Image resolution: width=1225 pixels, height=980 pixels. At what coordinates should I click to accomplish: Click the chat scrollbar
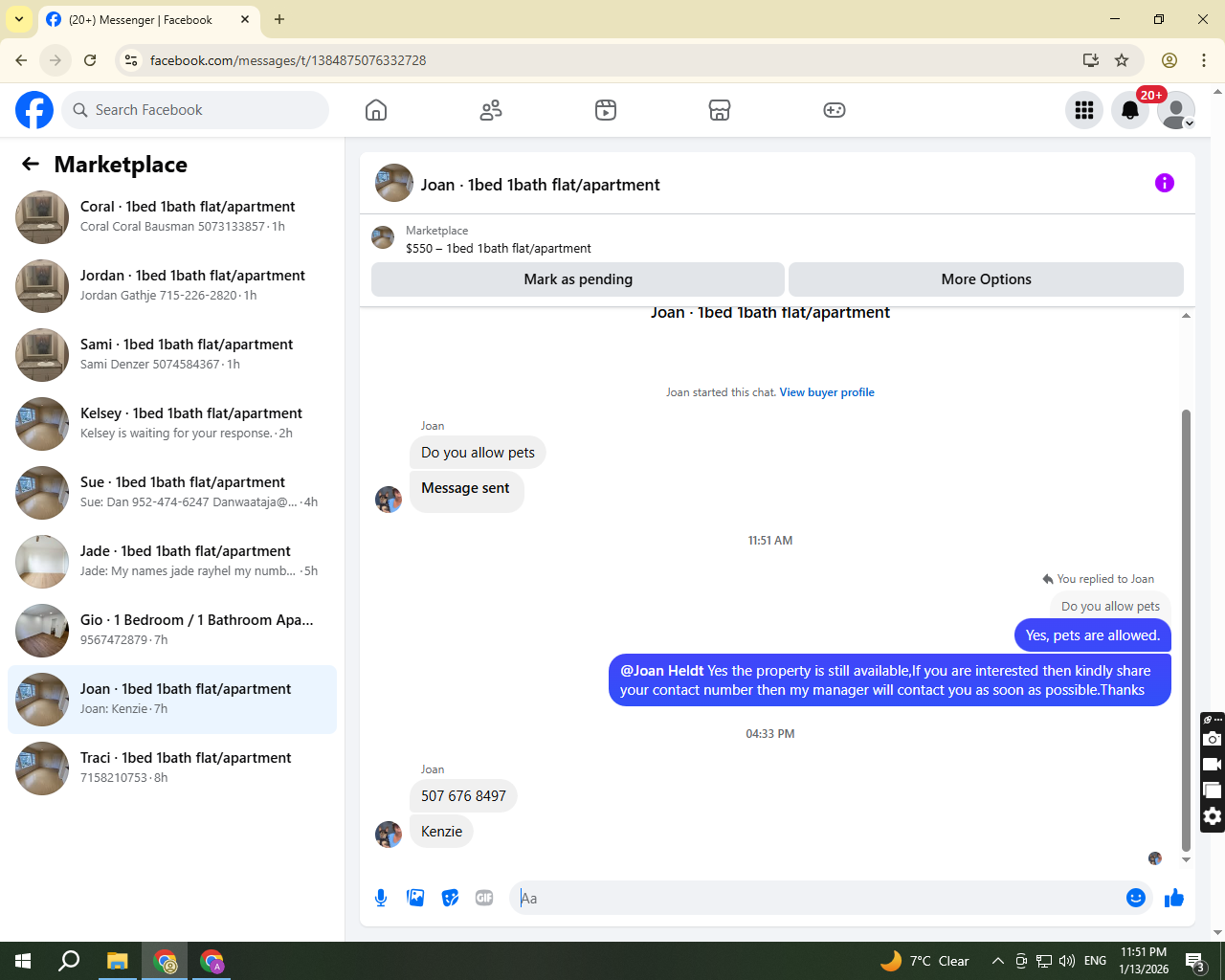1186,631
